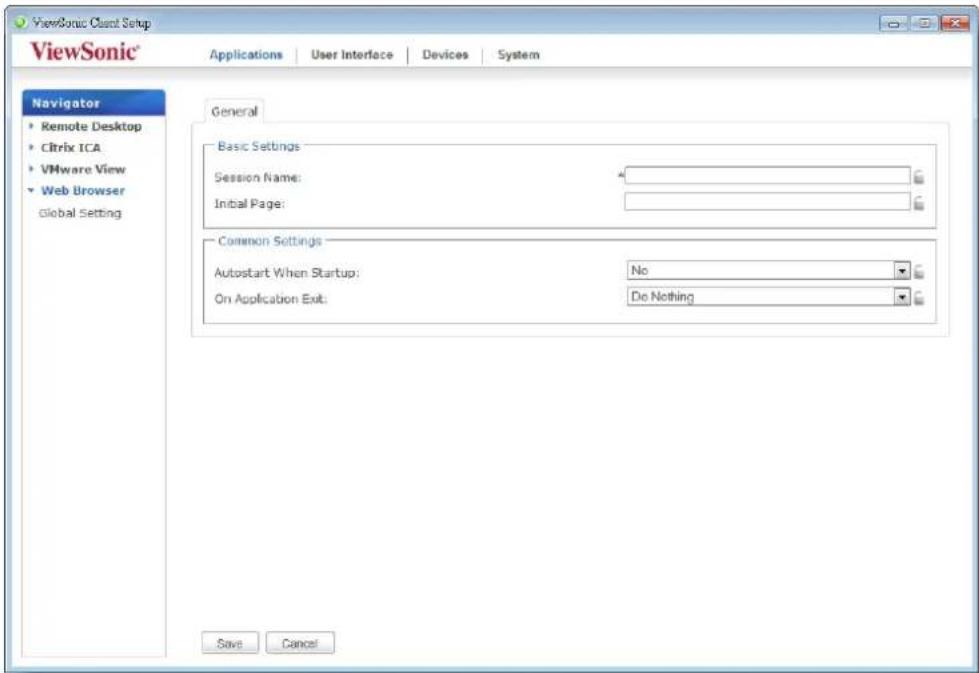The width and height of the screenshot is (979, 673).
Task: Toggle the lock icon for On Application Exit
Action: (919, 298)
